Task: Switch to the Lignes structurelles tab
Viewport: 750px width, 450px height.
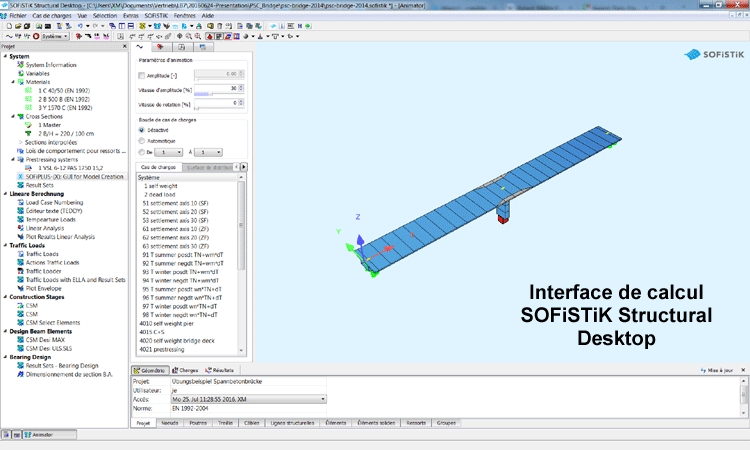Action: pyautogui.click(x=292, y=423)
